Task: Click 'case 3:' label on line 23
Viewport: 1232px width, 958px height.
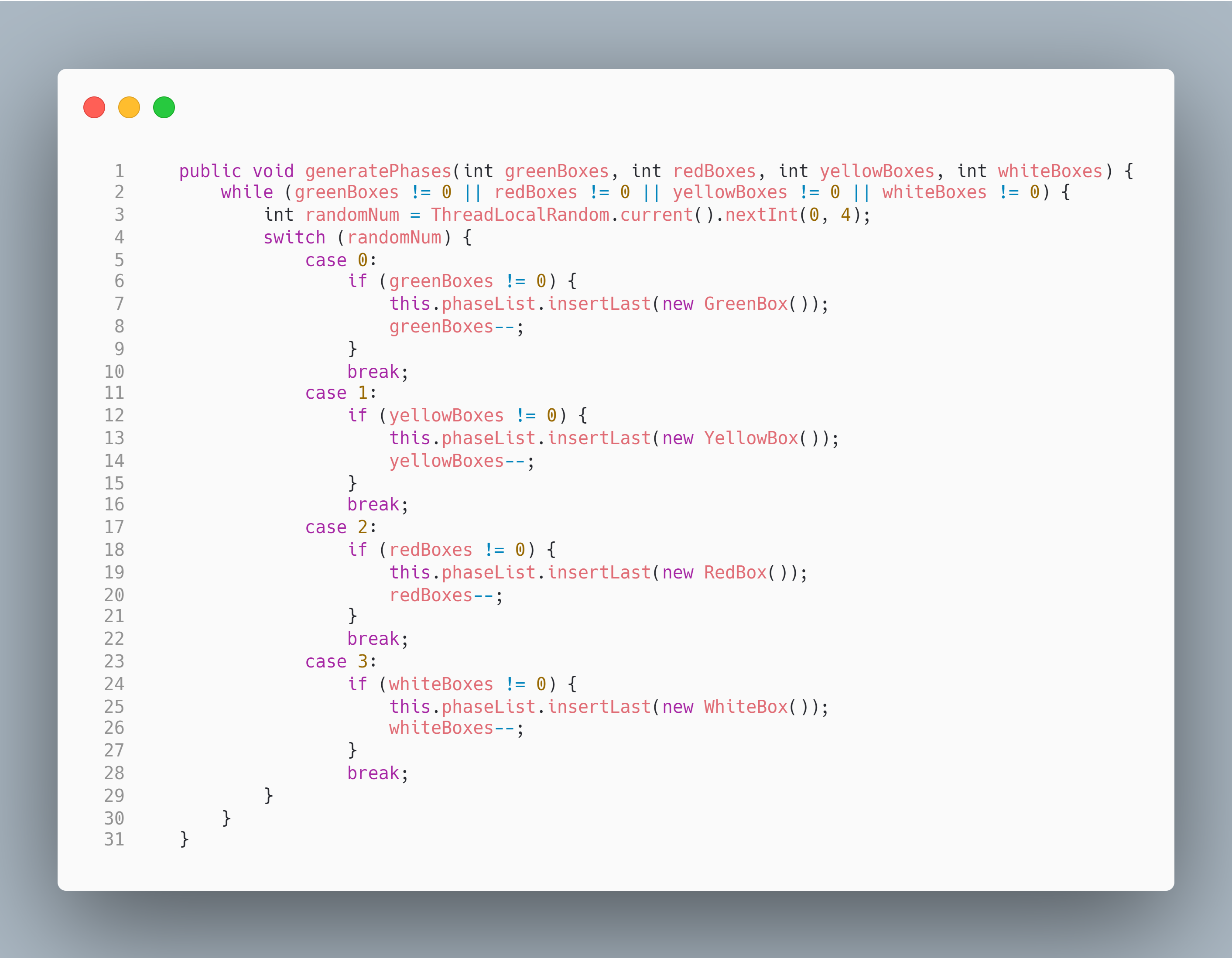Action: [x=340, y=661]
